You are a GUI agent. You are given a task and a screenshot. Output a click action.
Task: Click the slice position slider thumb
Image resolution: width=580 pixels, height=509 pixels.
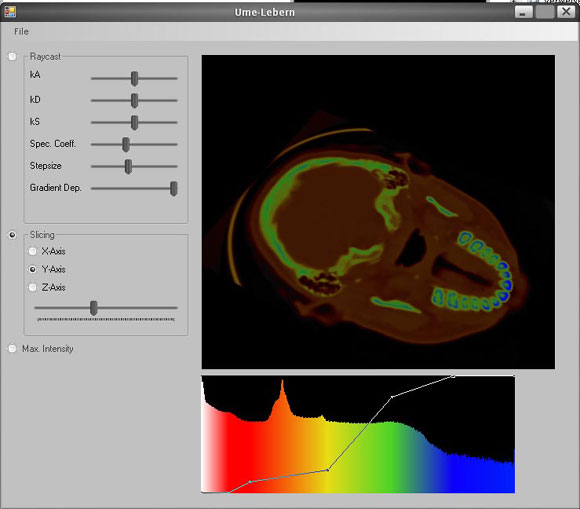(x=94, y=308)
